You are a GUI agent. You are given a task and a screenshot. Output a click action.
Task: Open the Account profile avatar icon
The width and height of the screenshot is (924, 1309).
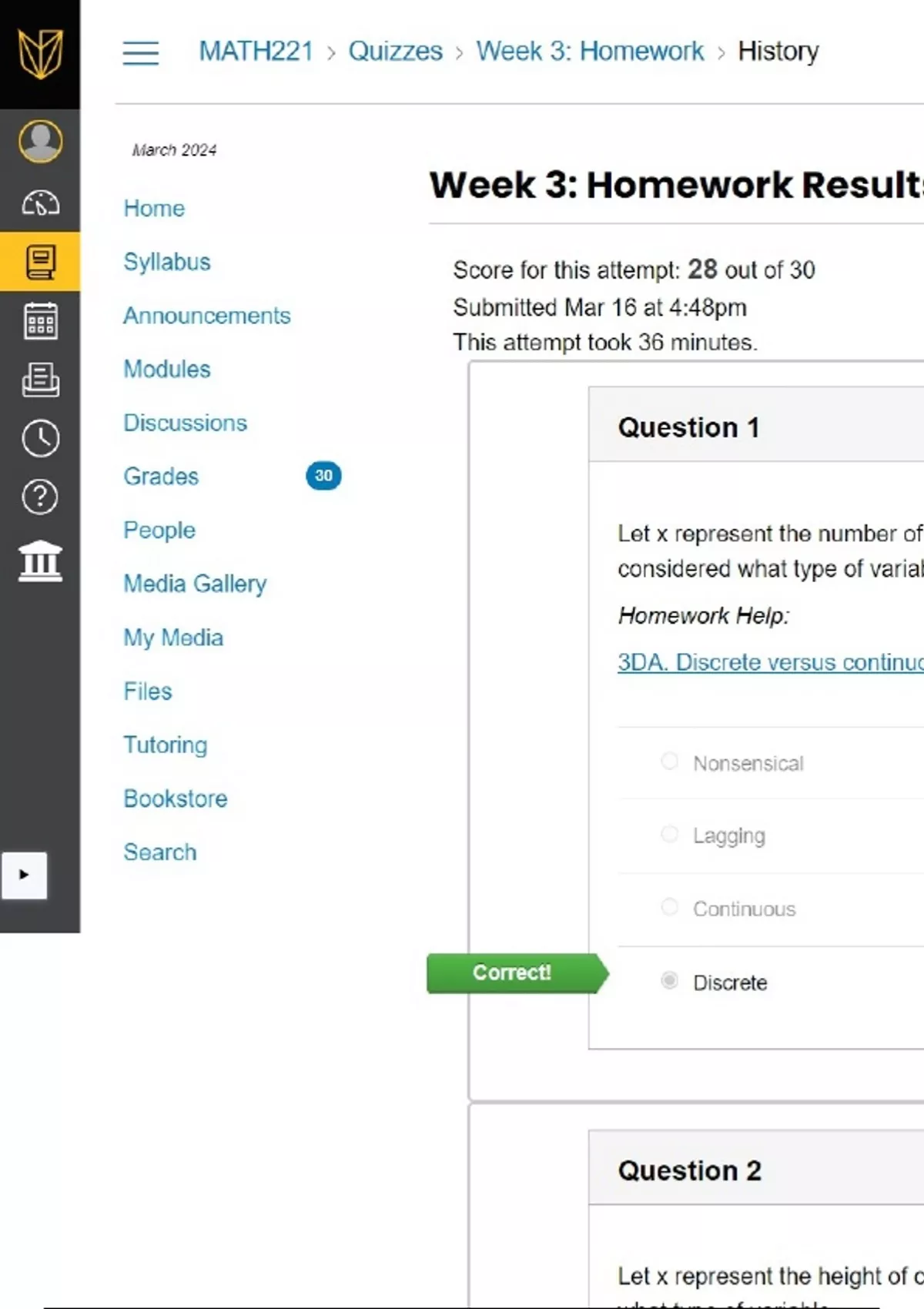click(x=40, y=141)
